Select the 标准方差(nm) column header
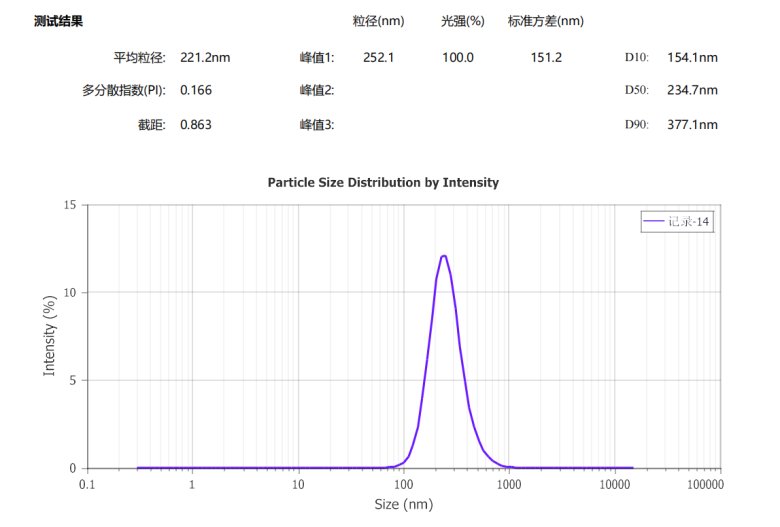Screen dimensions: 780x527 click(x=546, y=21)
